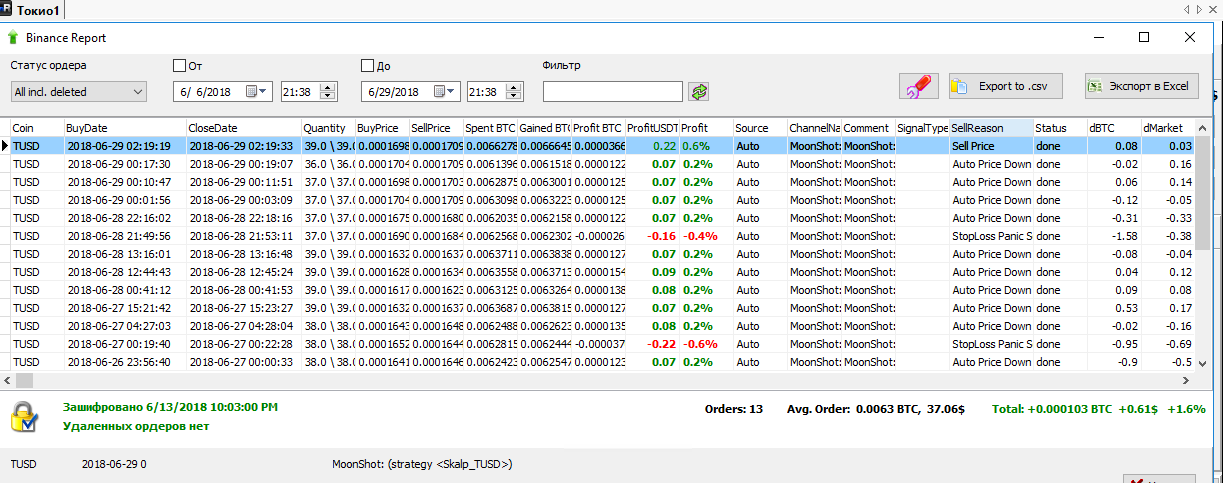This screenshot has width=1223, height=483.
Task: Click the red wrench settings icon button
Action: click(919, 87)
